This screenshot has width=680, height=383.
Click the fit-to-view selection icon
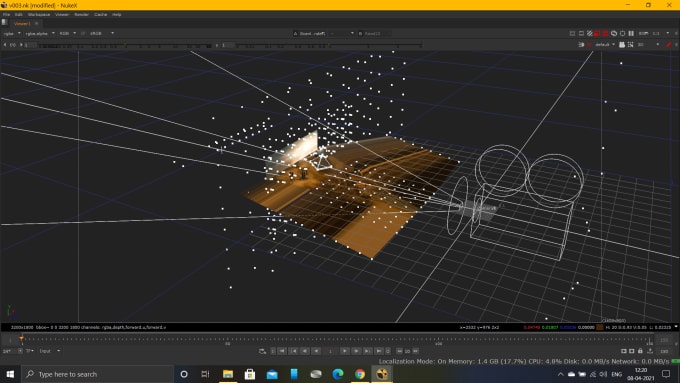(631, 45)
